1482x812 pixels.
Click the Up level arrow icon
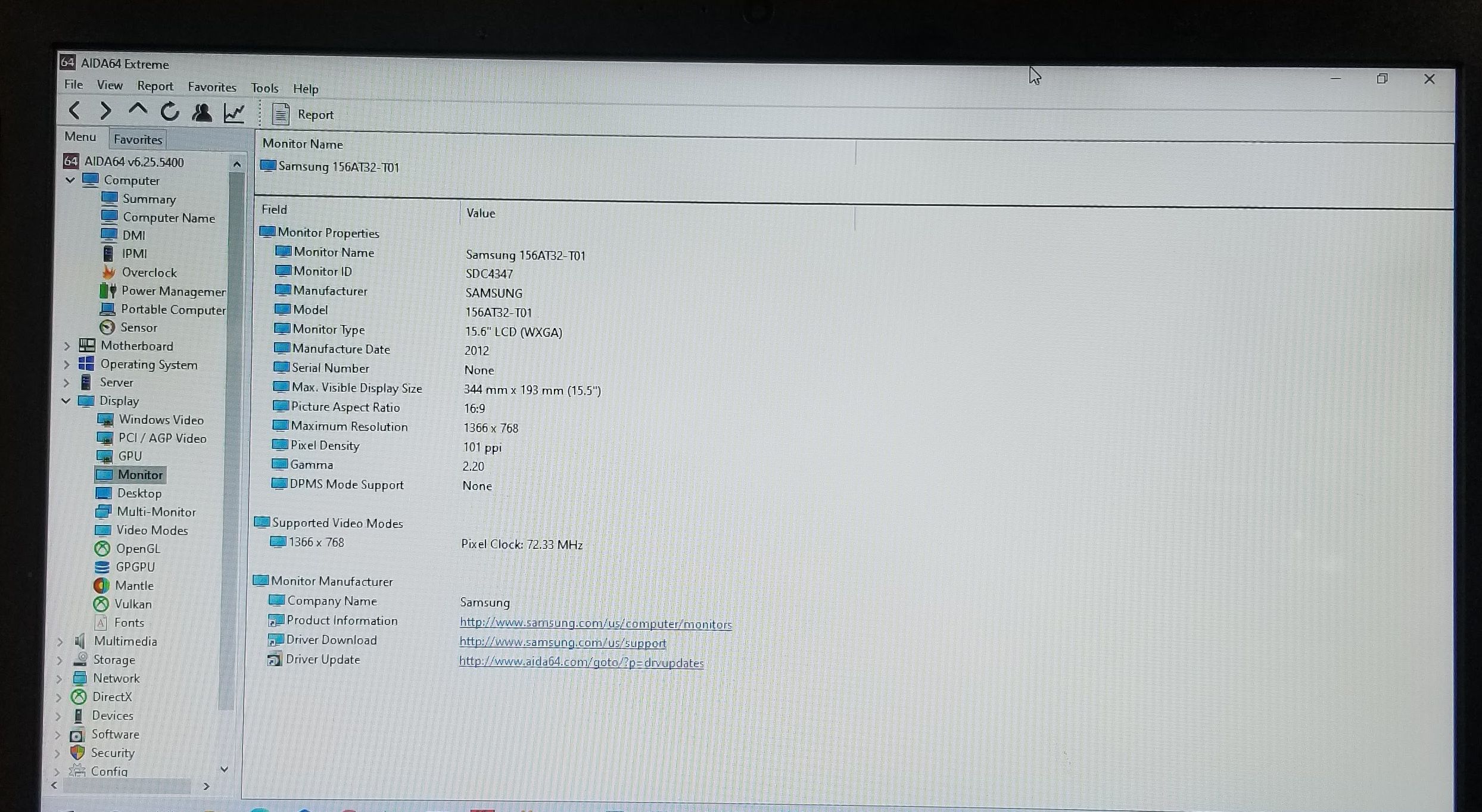(x=138, y=110)
